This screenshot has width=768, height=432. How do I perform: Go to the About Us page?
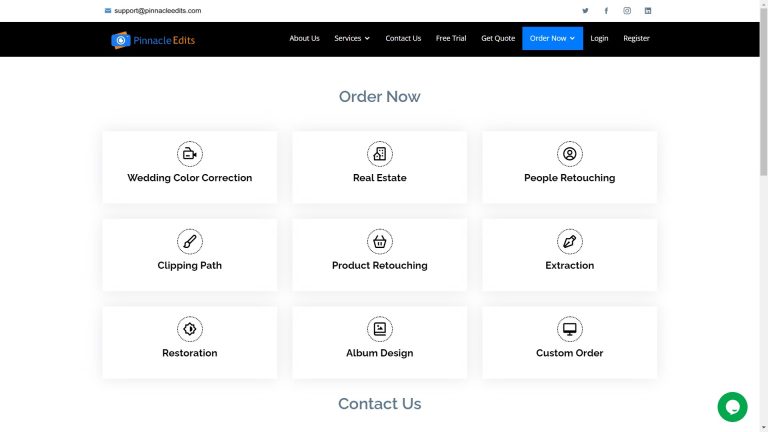(x=304, y=38)
